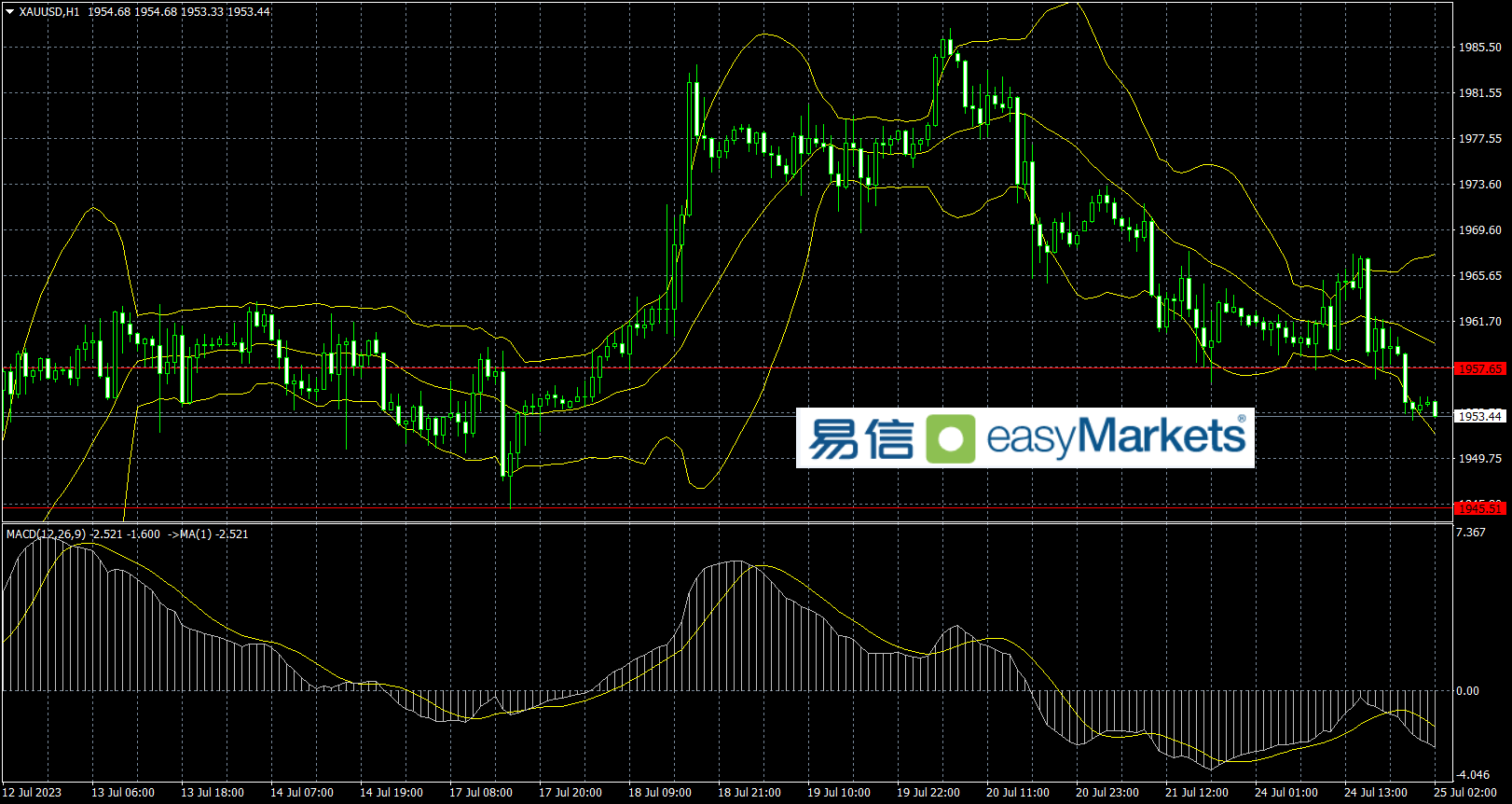This screenshot has width=1512, height=804.
Task: Click the 25 Jul 02:00 time label
Action: (1465, 793)
